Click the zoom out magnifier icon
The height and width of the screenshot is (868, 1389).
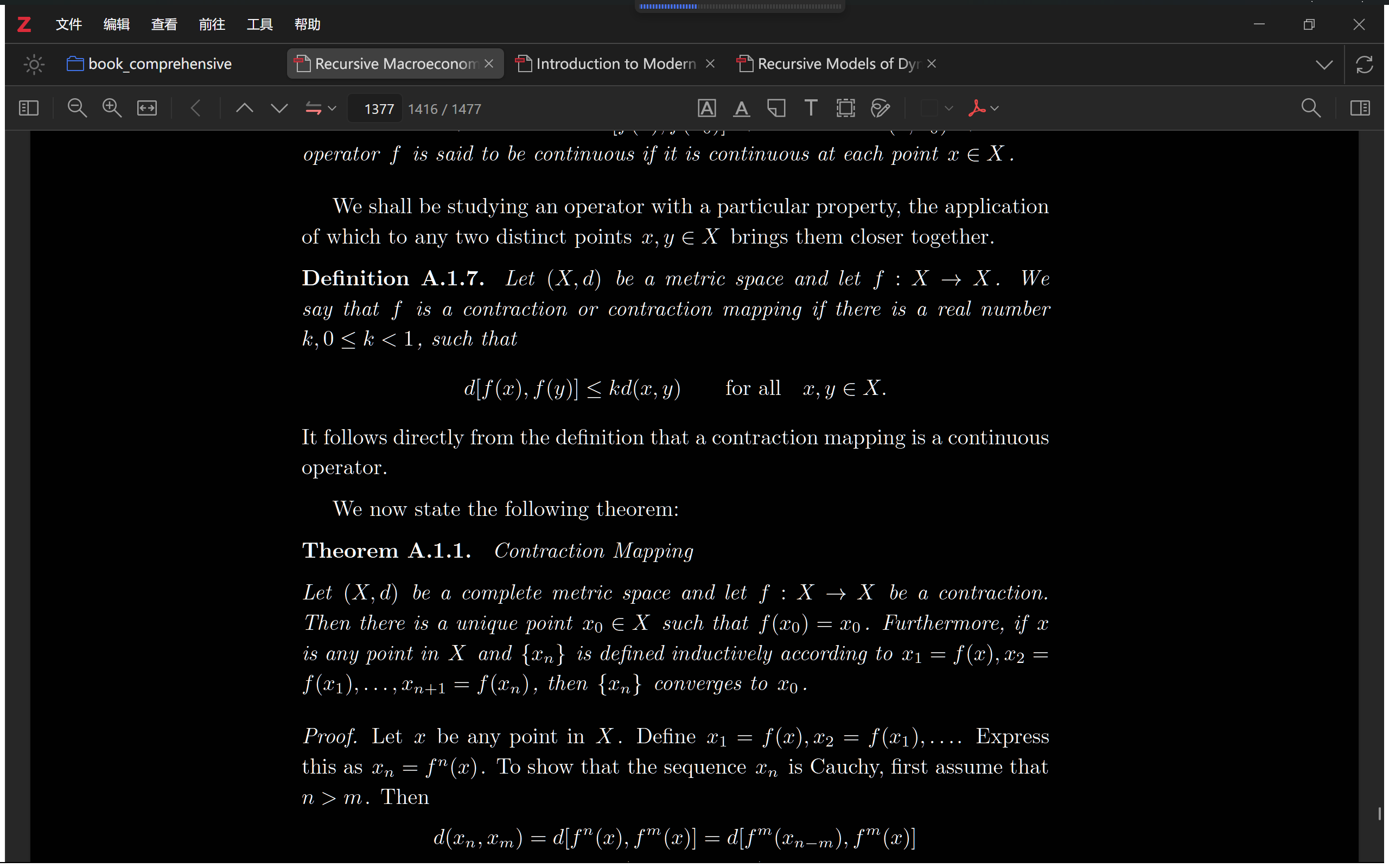point(77,108)
